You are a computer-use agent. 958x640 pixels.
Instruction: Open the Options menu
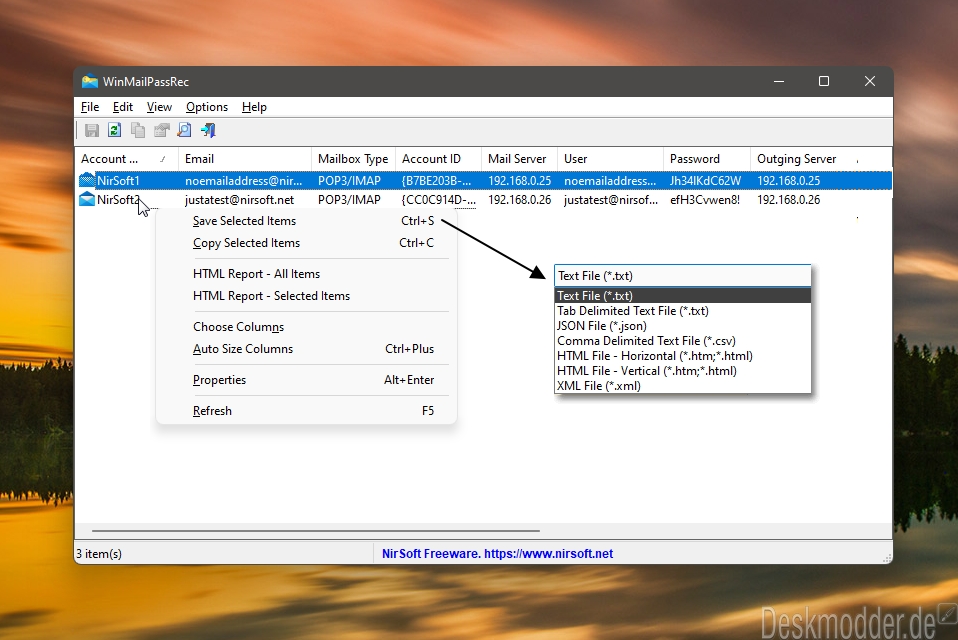(x=207, y=107)
